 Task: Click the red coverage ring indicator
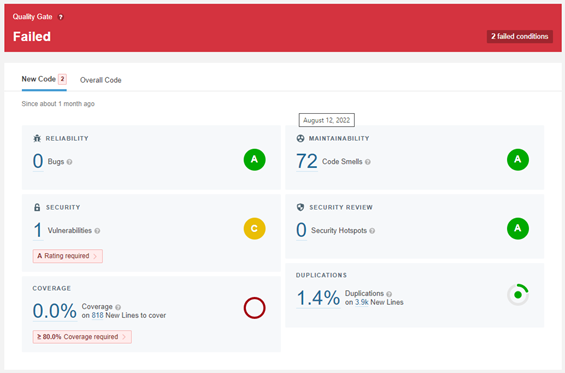pyautogui.click(x=254, y=308)
